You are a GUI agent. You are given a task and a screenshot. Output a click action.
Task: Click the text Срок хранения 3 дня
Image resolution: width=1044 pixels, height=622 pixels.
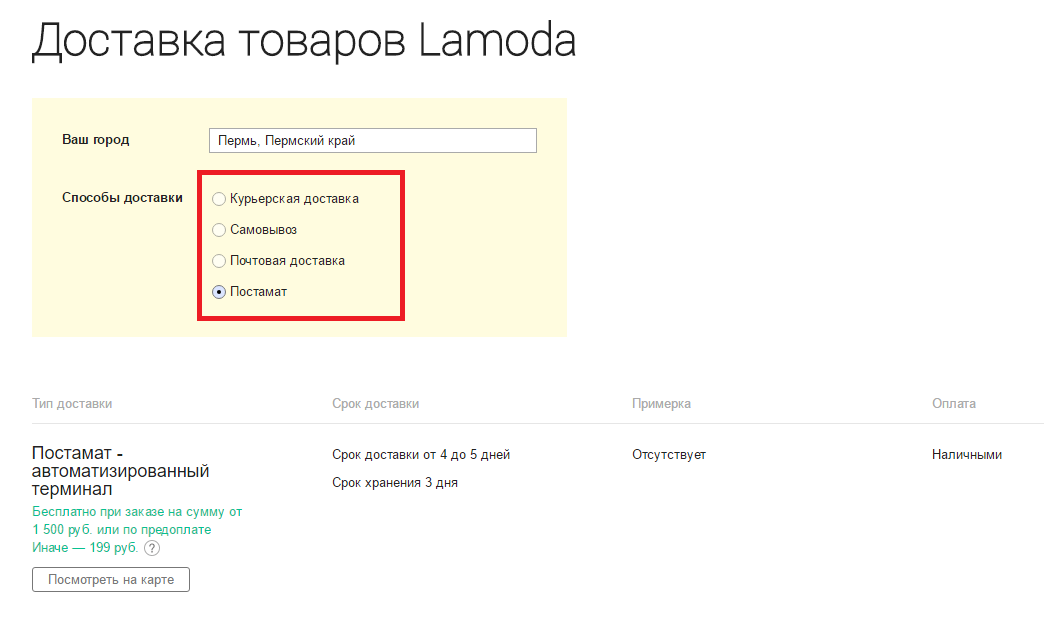click(395, 483)
